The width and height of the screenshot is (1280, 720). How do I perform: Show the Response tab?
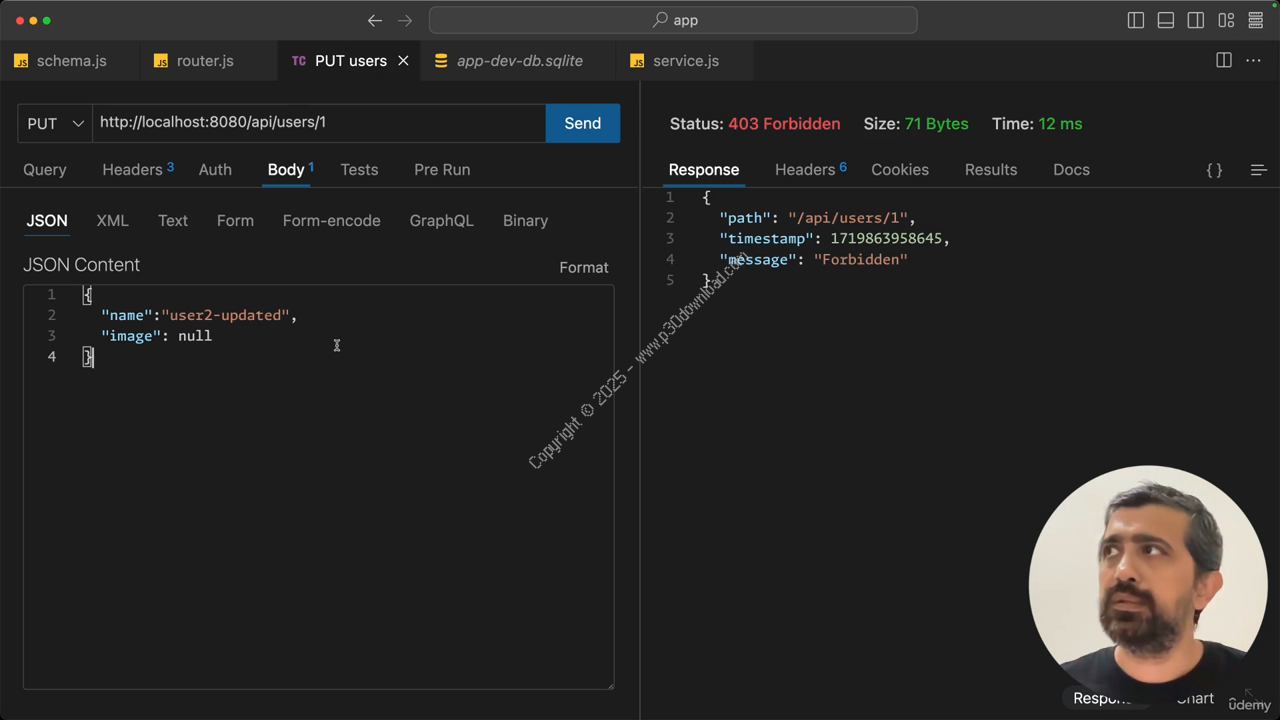[704, 170]
